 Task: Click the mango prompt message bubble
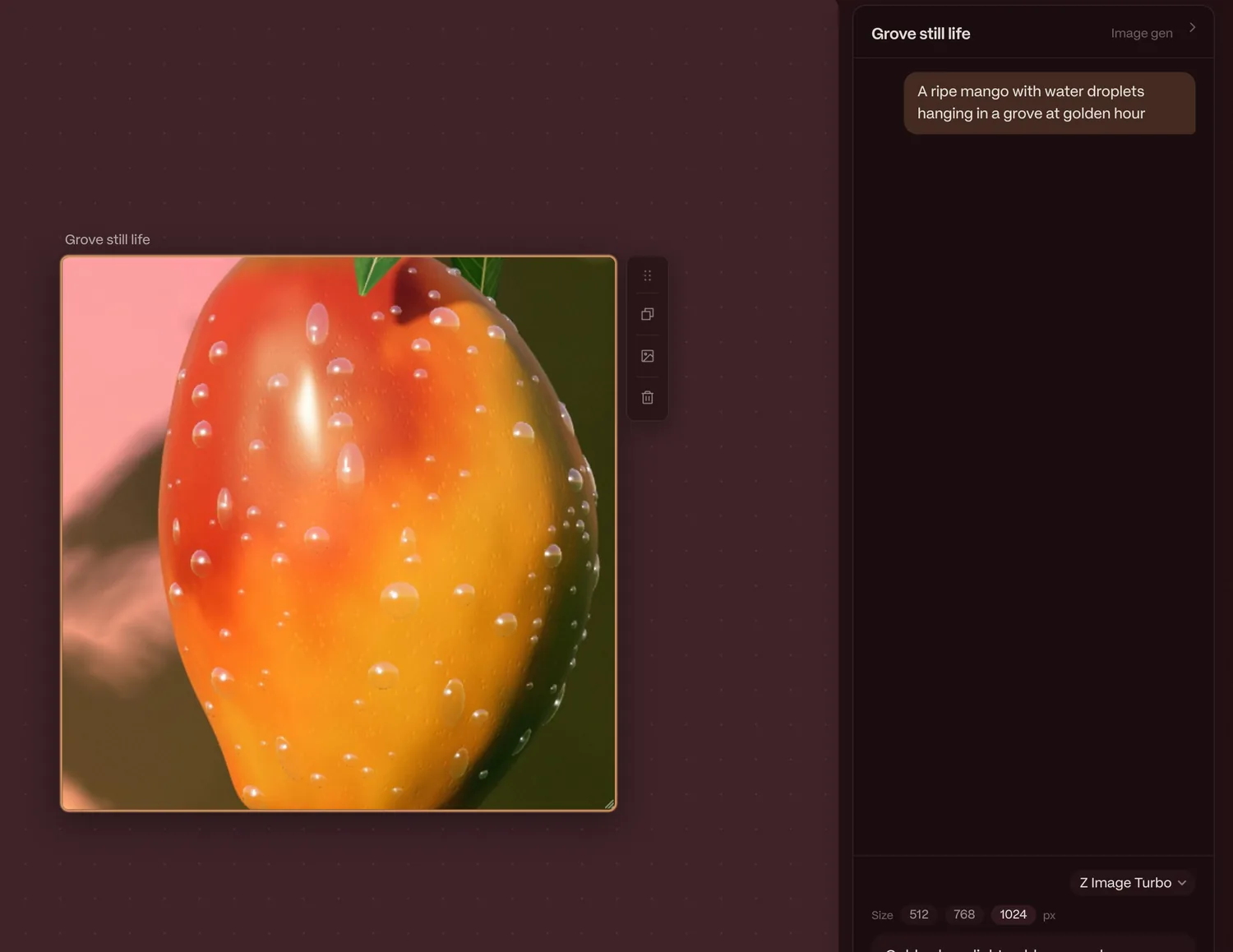point(1050,103)
